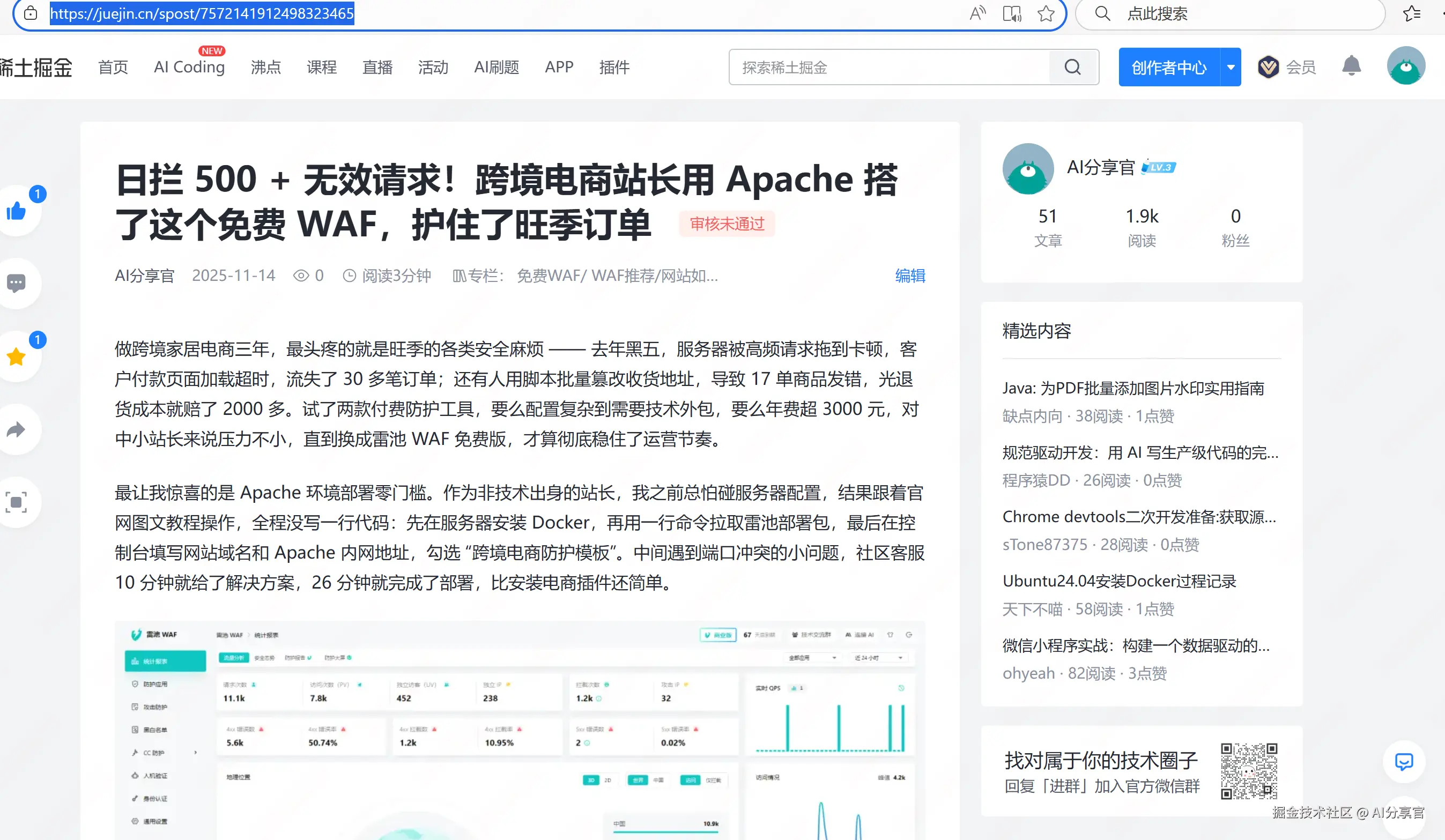
Task: Open the Java PDF图片水印 article link
Action: click(1133, 388)
